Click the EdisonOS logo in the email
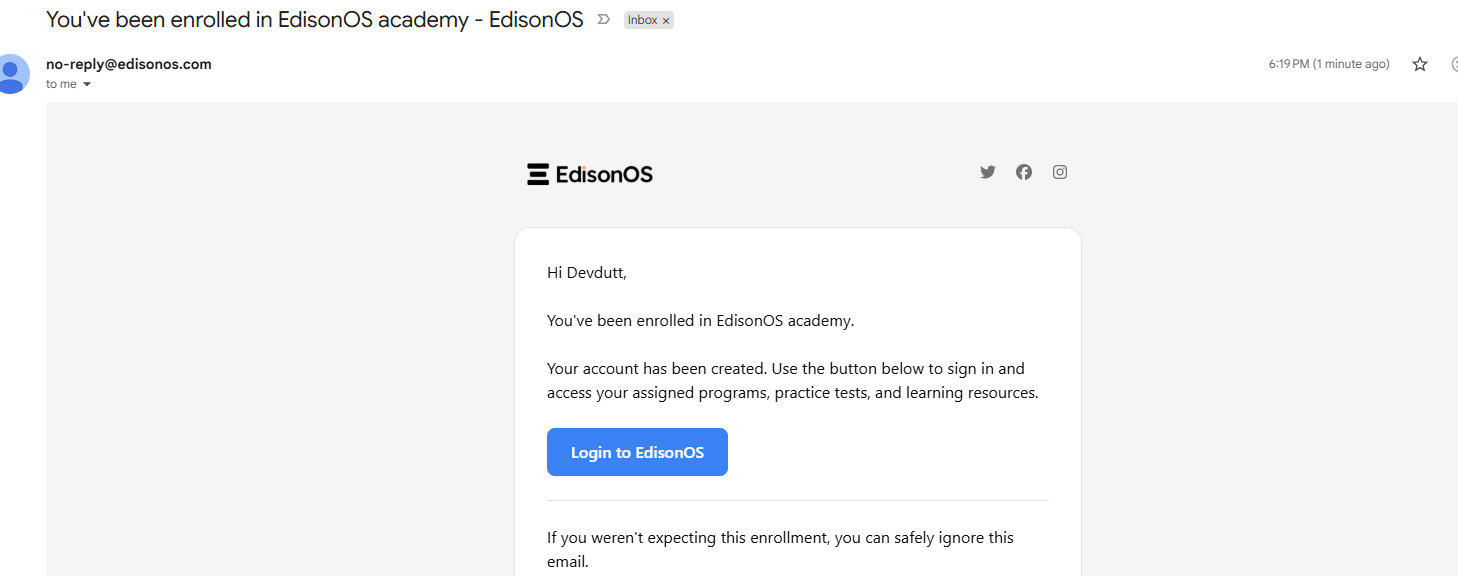This screenshot has height=576, width=1458. [x=590, y=174]
